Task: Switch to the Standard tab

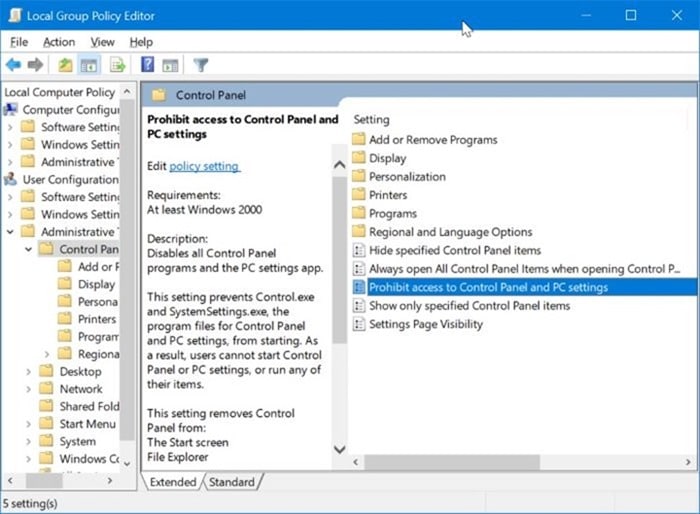Action: (x=232, y=482)
